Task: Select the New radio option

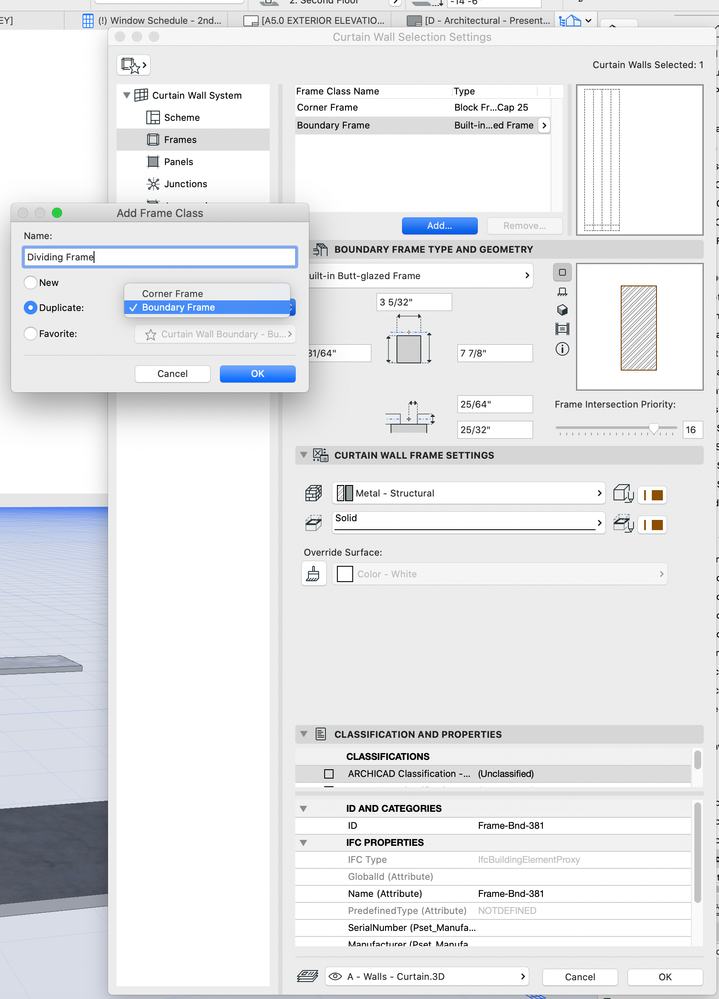Action: [31, 282]
